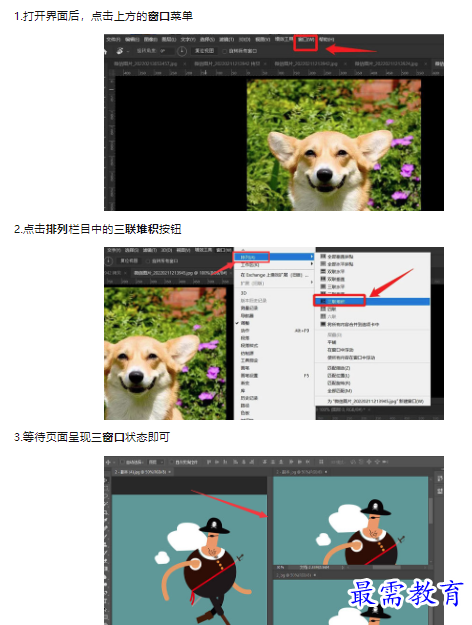Open the 文字(Y) menu in step 1 image
472x625 pixels.
pyautogui.click(x=188, y=39)
